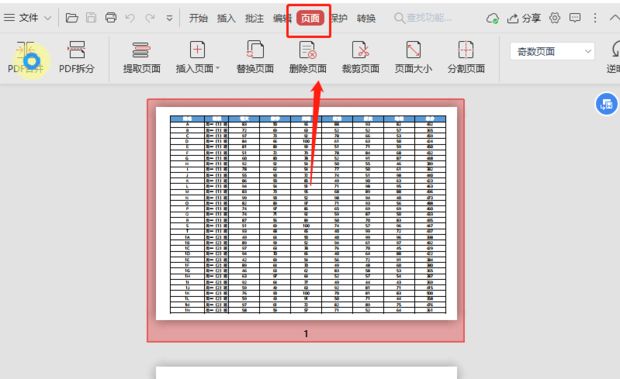The height and width of the screenshot is (379, 620).
Task: Click the PDF合并 tool
Action: 26,58
